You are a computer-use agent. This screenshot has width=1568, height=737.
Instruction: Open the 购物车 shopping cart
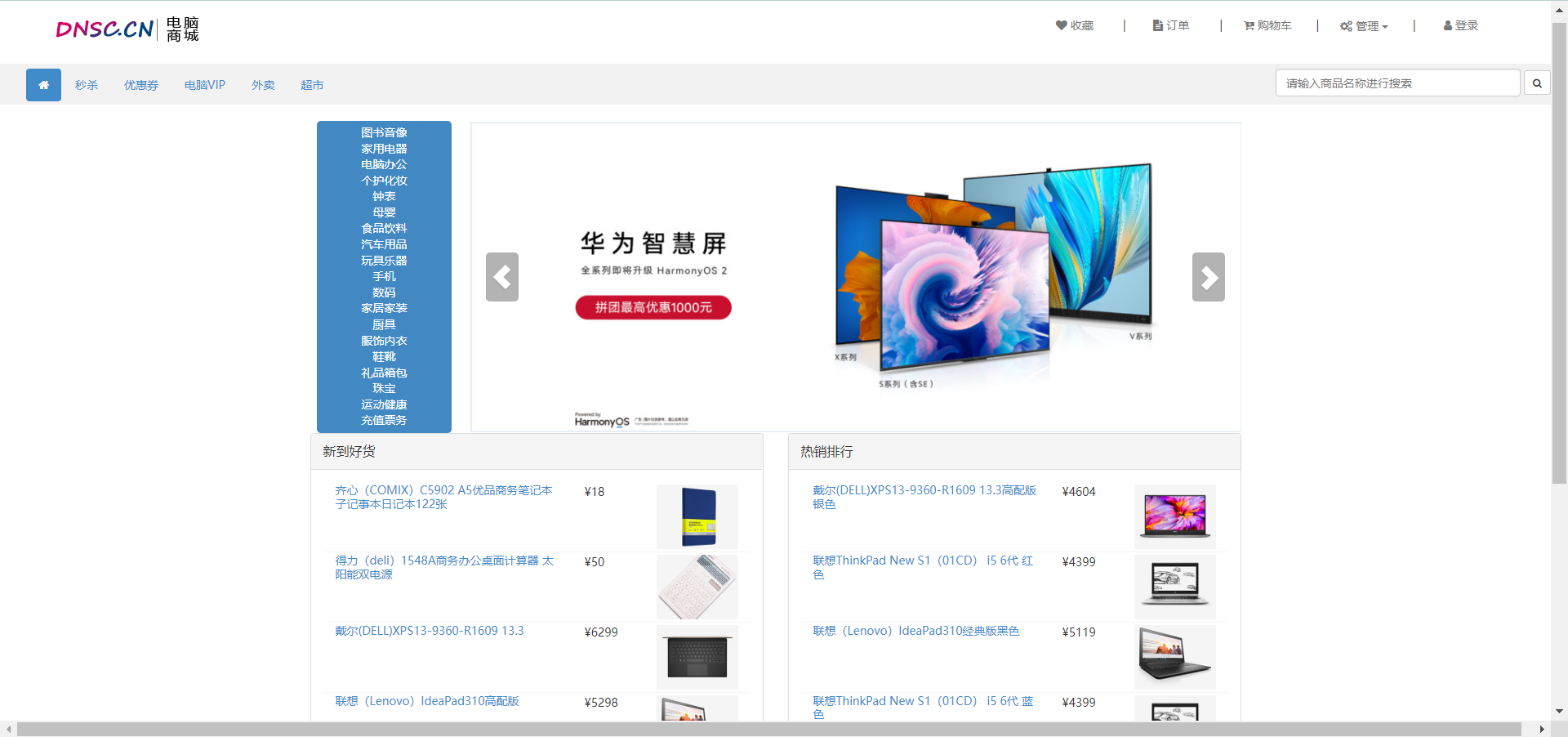[x=1267, y=25]
